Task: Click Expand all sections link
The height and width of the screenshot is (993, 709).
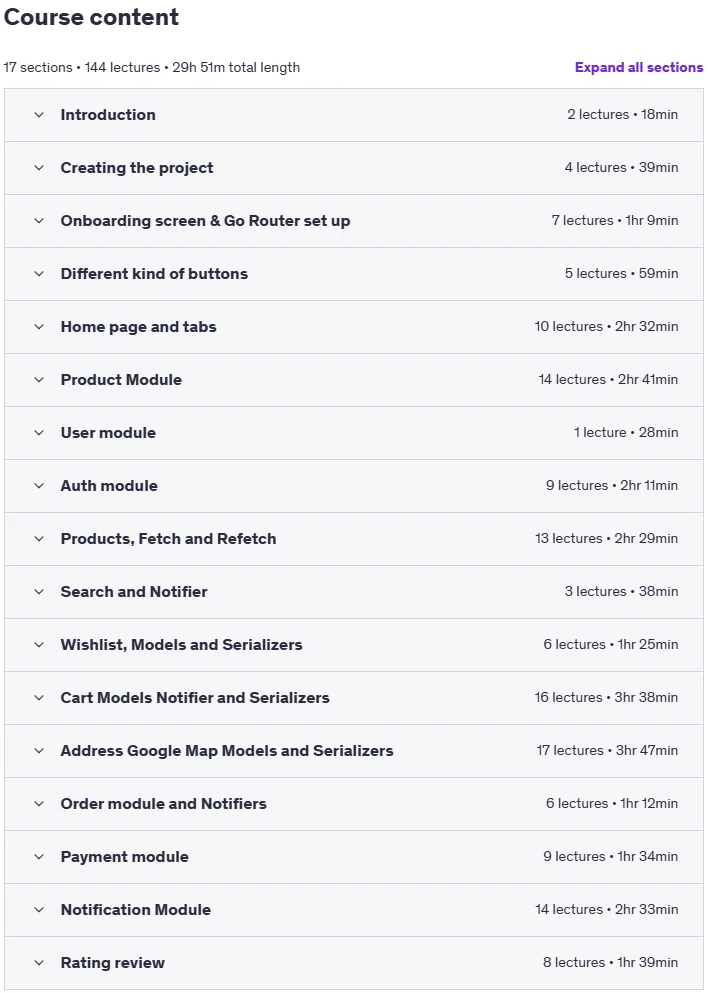Action: point(639,67)
